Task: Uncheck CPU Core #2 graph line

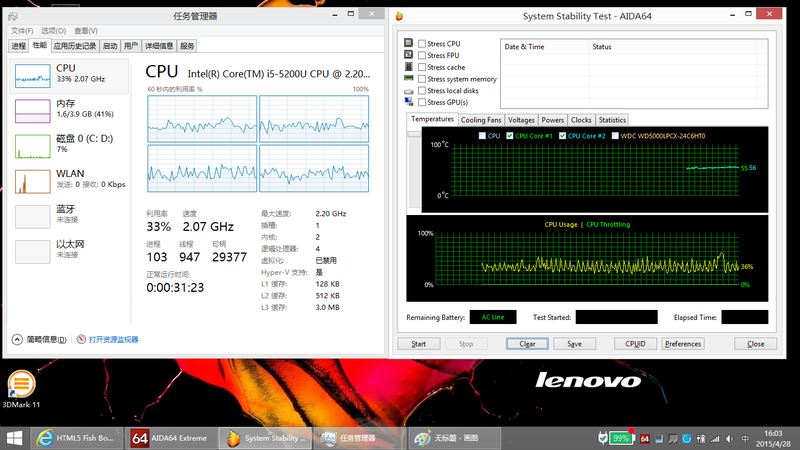Action: pos(562,136)
